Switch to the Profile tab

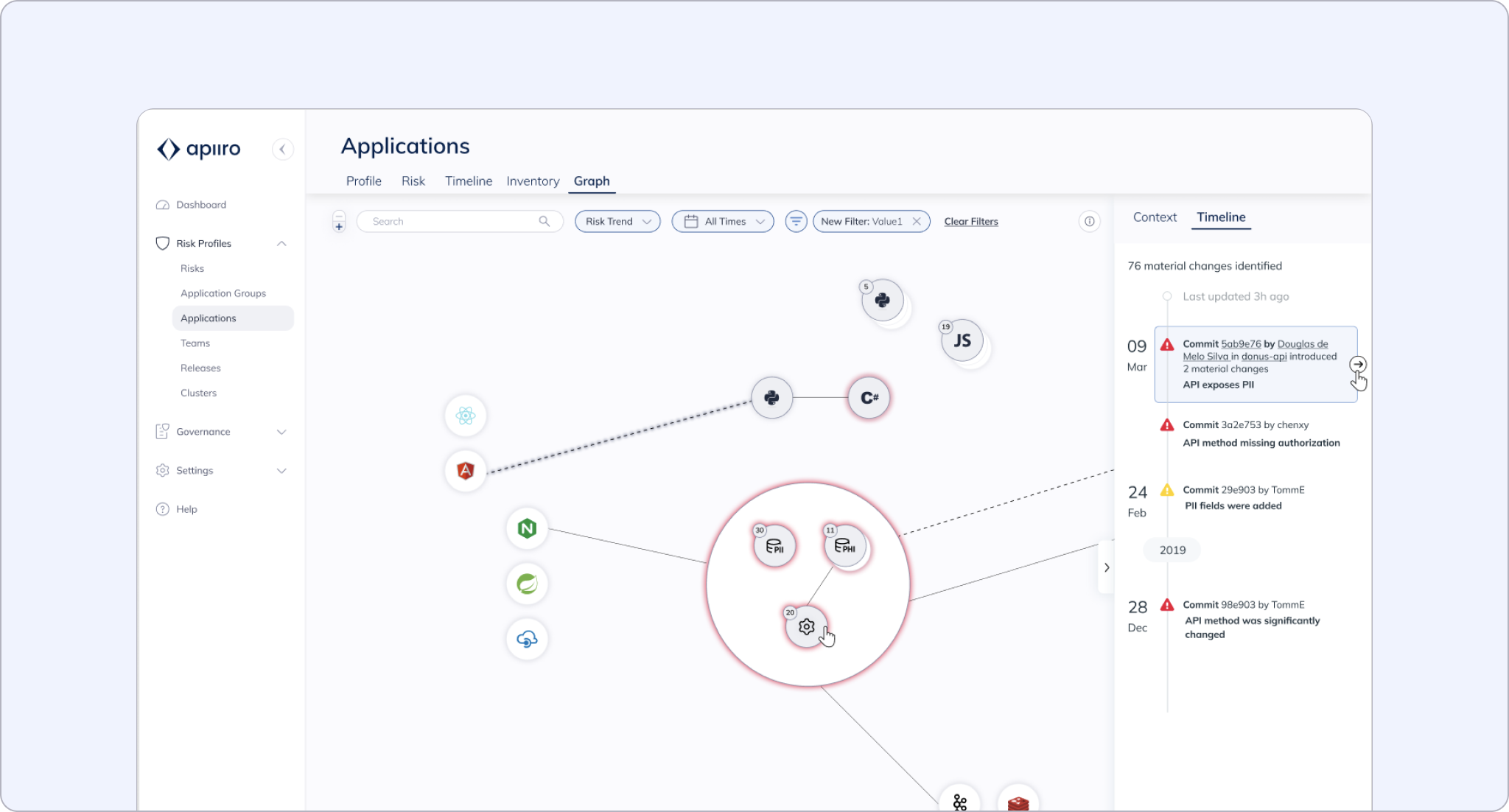point(364,181)
